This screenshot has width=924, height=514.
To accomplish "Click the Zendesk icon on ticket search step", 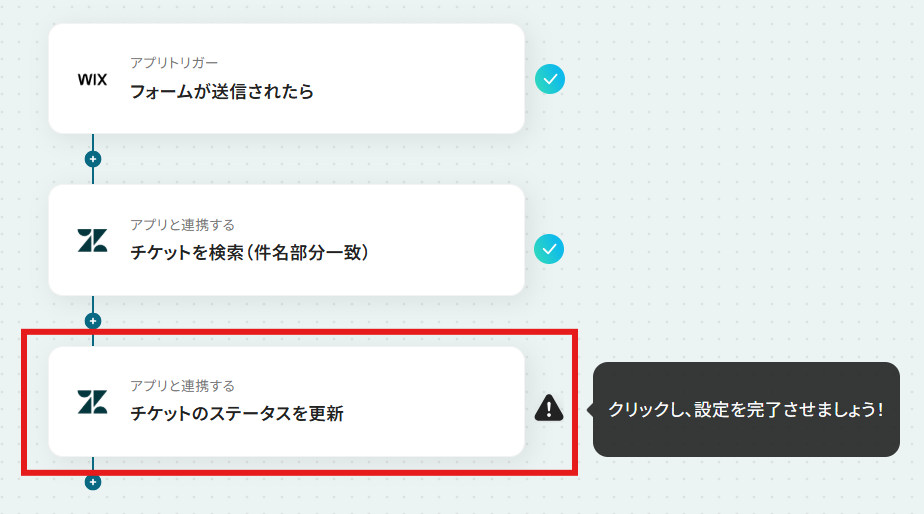I will [x=93, y=240].
